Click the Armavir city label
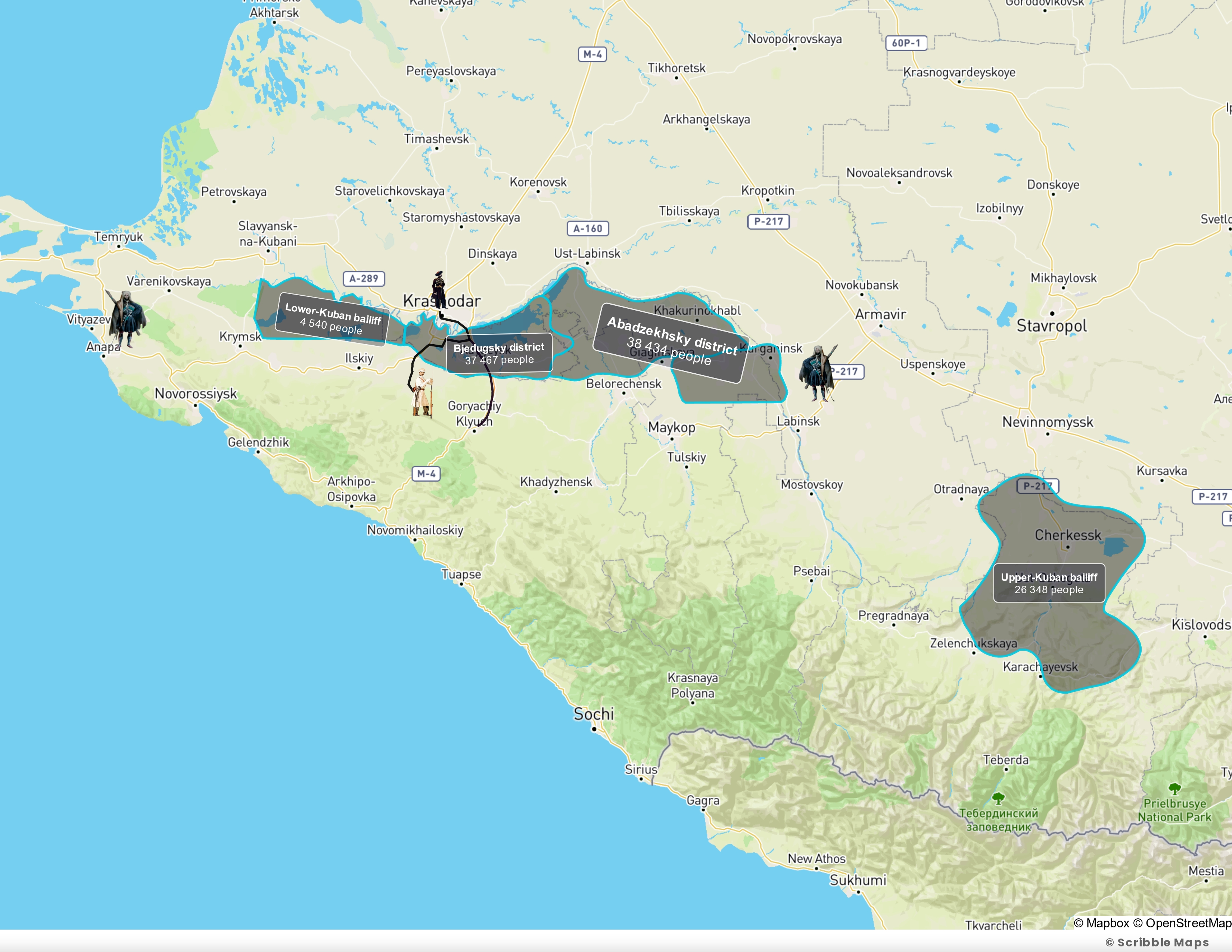Screen dimensions: 1232x952 (x=881, y=314)
